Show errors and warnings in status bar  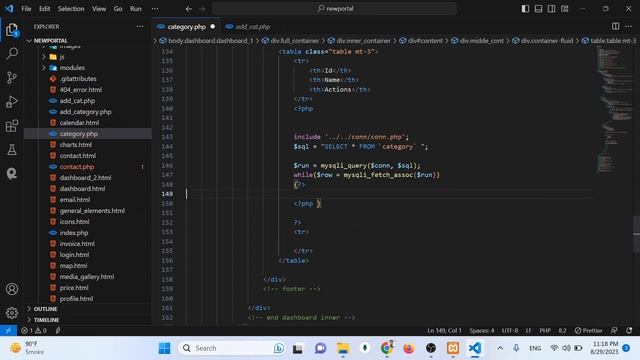tap(34, 331)
